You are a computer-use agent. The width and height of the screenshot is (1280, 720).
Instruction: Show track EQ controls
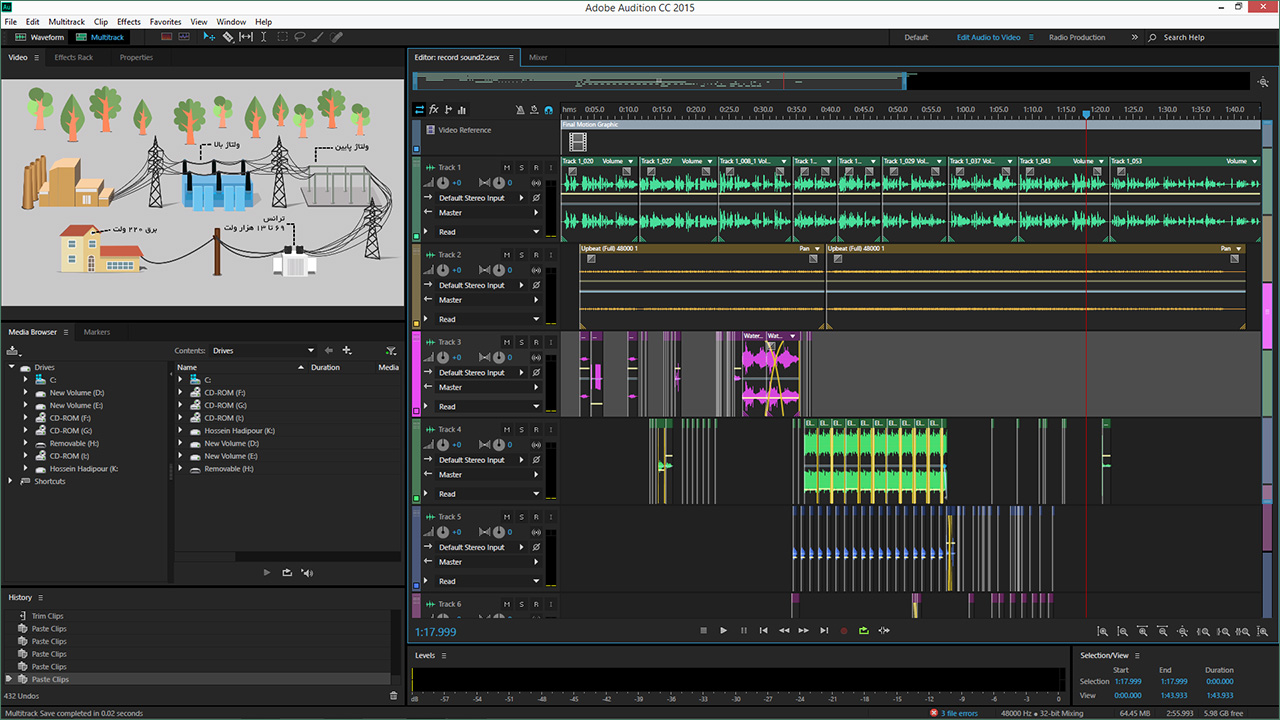coord(462,110)
